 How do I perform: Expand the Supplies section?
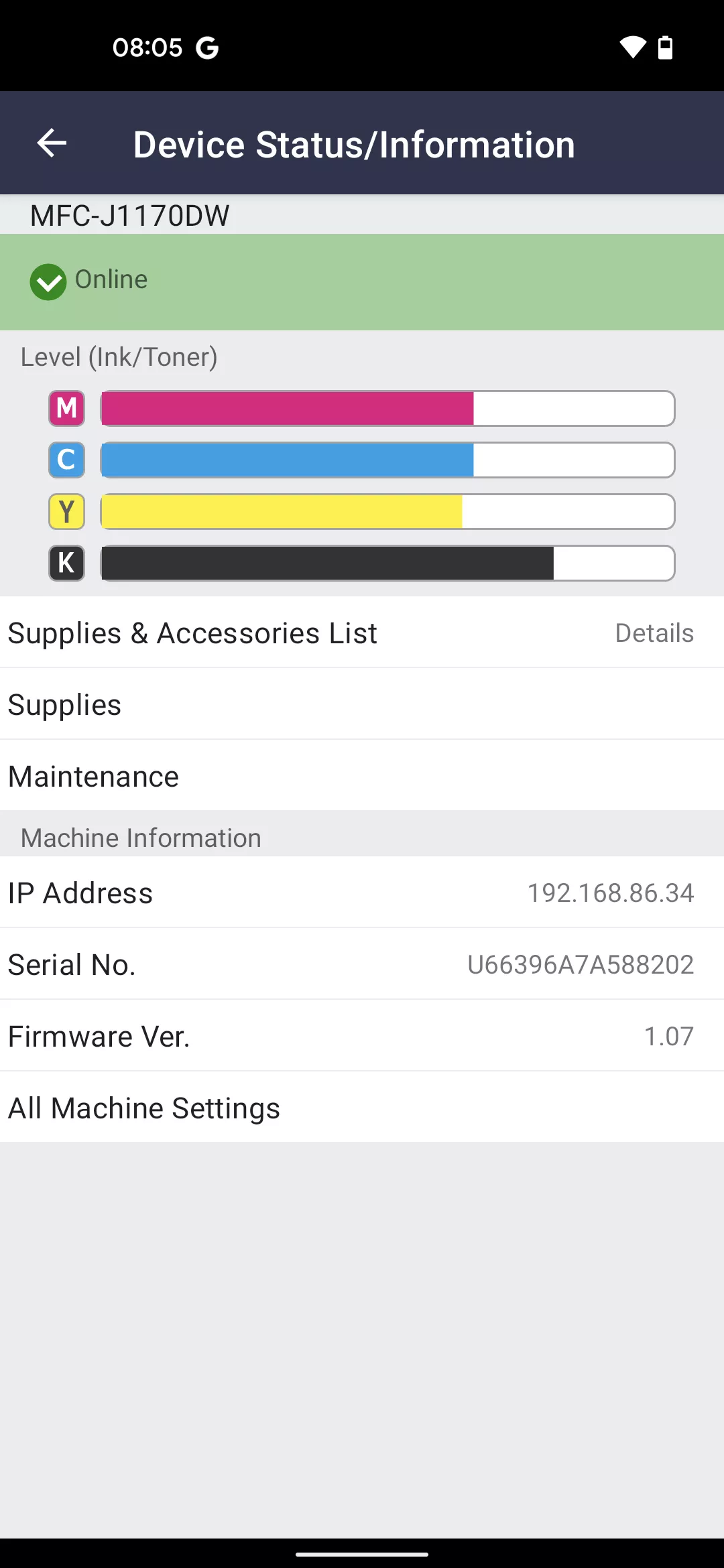362,704
